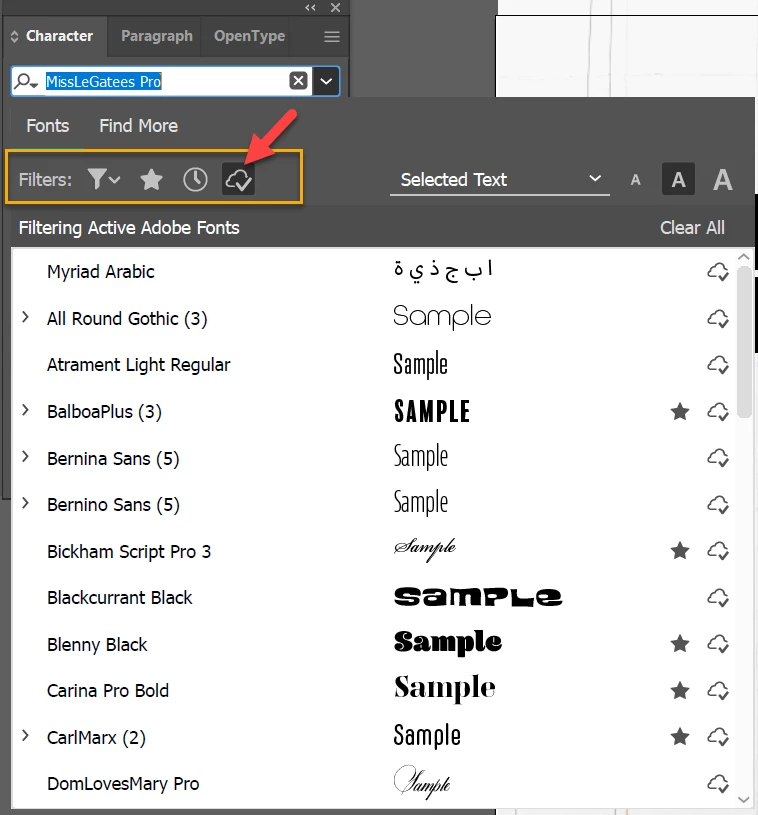Screen dimensions: 758x815
Task: Click the font list scroll up arrow
Action: (744, 257)
